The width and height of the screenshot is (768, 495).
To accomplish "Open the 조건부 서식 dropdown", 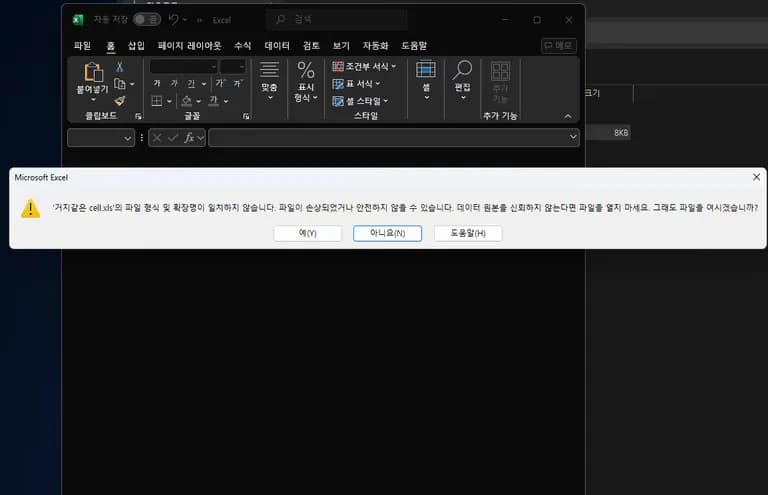I will (364, 67).
